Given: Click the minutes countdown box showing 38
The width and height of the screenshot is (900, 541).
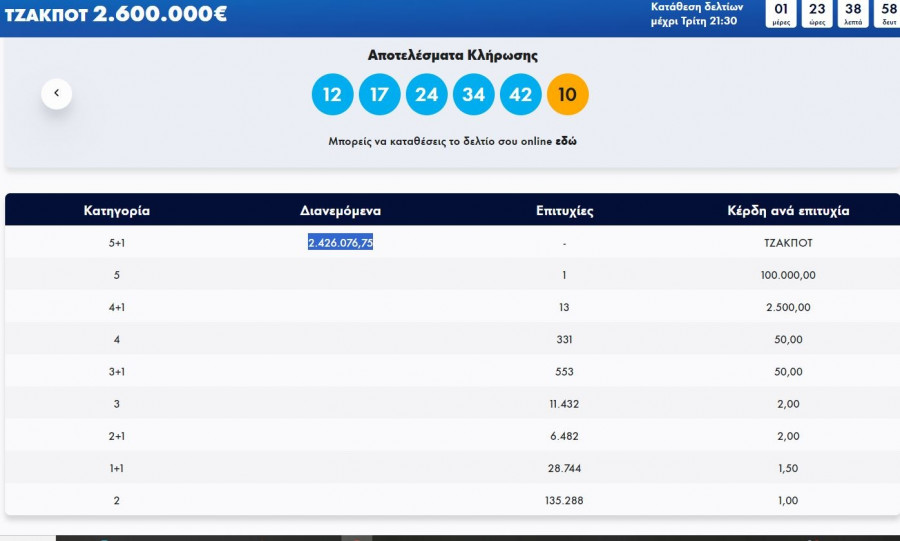Looking at the screenshot, I should (x=853, y=13).
